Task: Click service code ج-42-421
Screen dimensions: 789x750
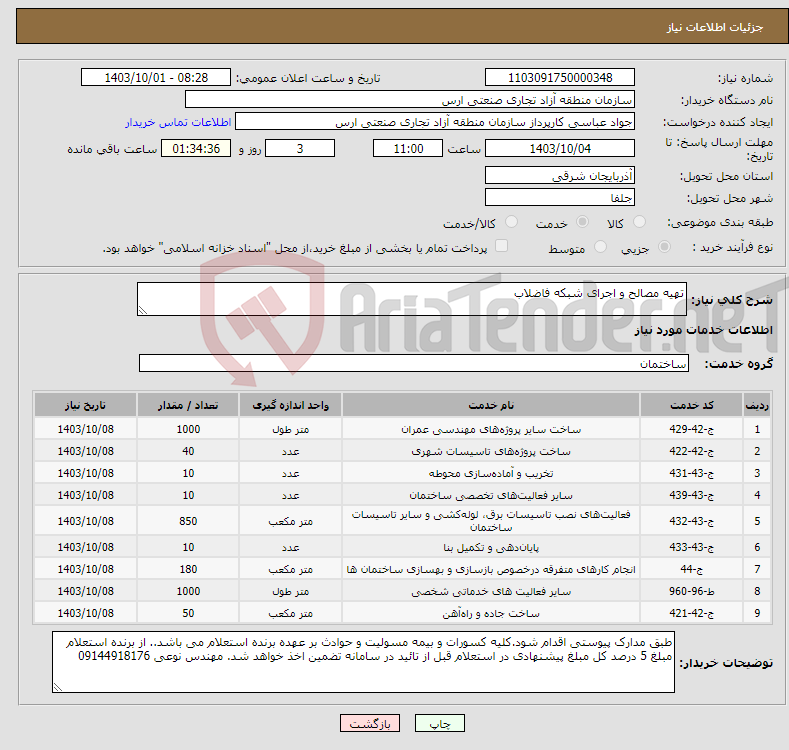Action: (691, 614)
